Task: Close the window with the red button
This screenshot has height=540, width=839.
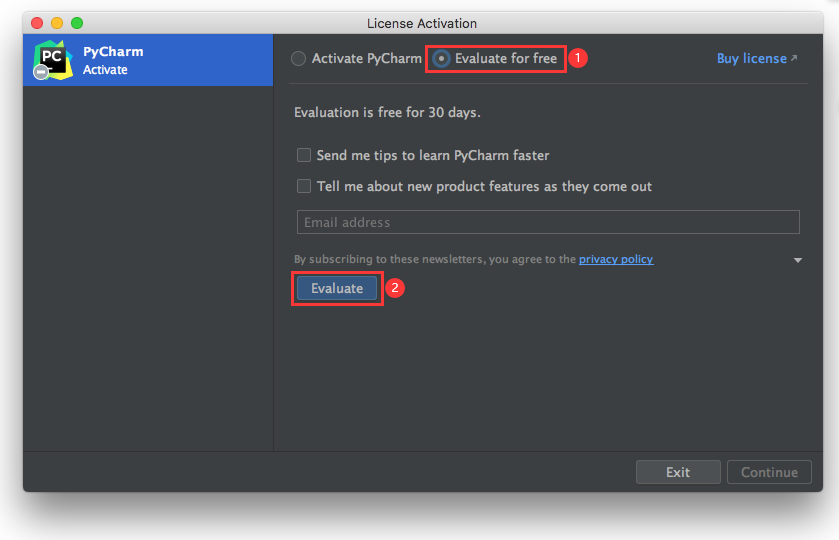Action: tap(37, 23)
